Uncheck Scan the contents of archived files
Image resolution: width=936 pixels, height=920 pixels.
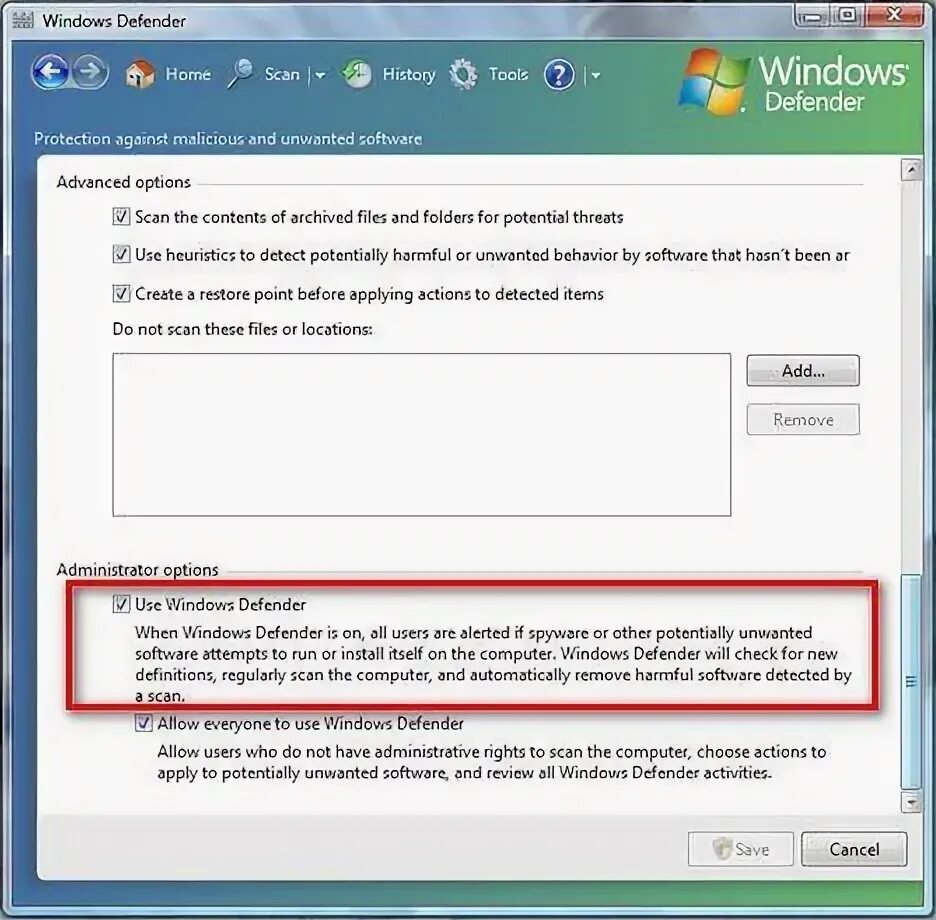pyautogui.click(x=121, y=216)
